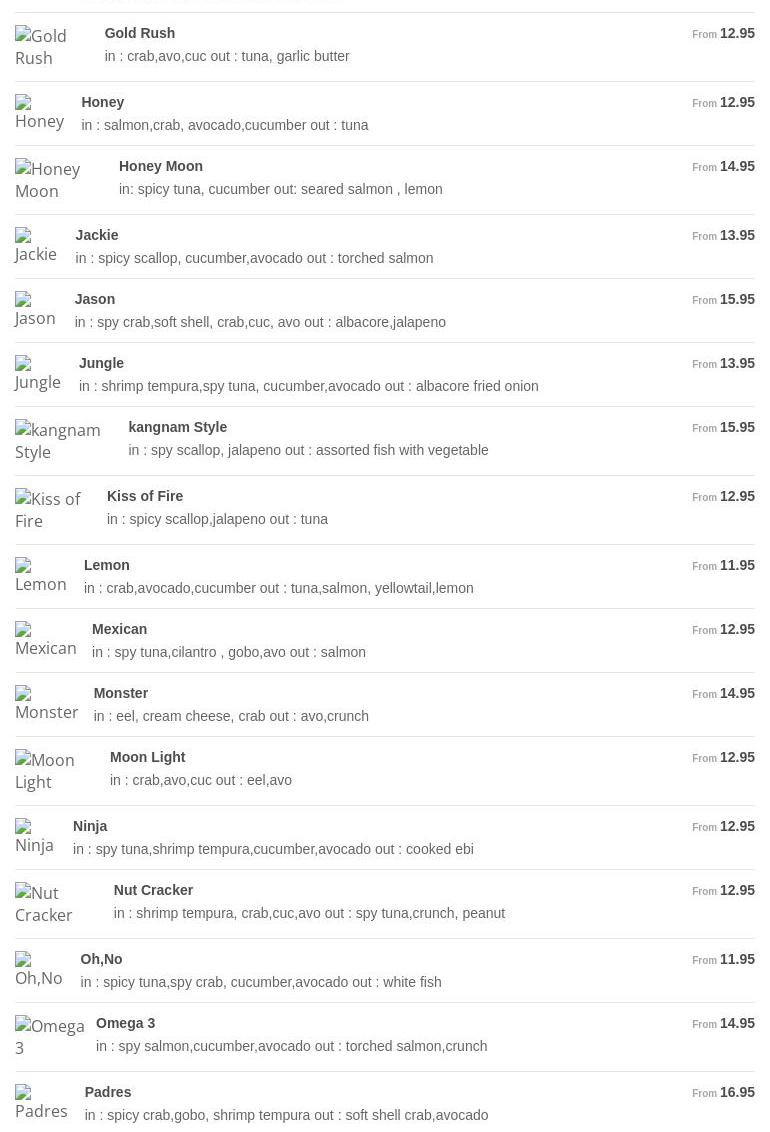Click the Jason roll 15.95 price
Screen dimensions: 770x1132
tap(737, 299)
